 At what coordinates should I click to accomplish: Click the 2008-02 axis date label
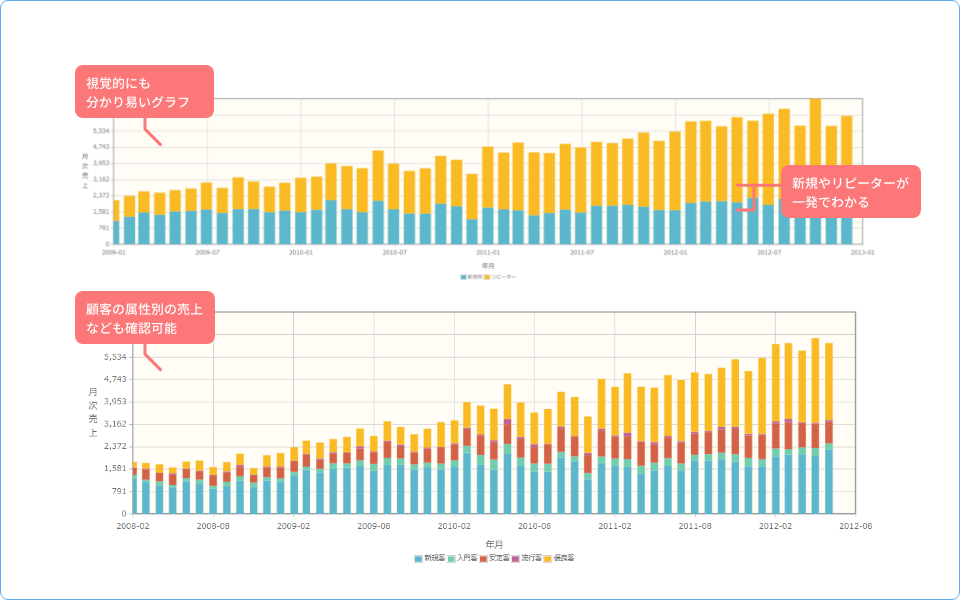click(x=133, y=526)
